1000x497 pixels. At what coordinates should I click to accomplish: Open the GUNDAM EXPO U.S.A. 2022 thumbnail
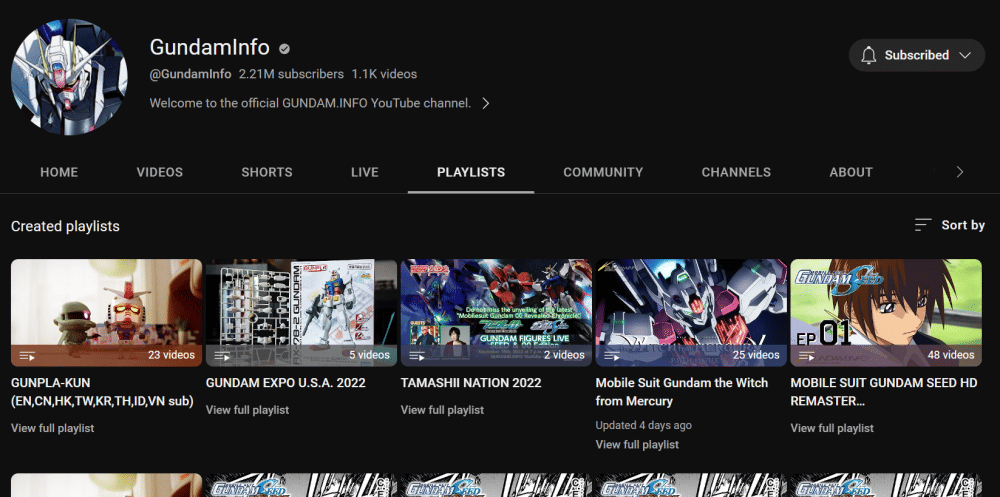coord(301,313)
